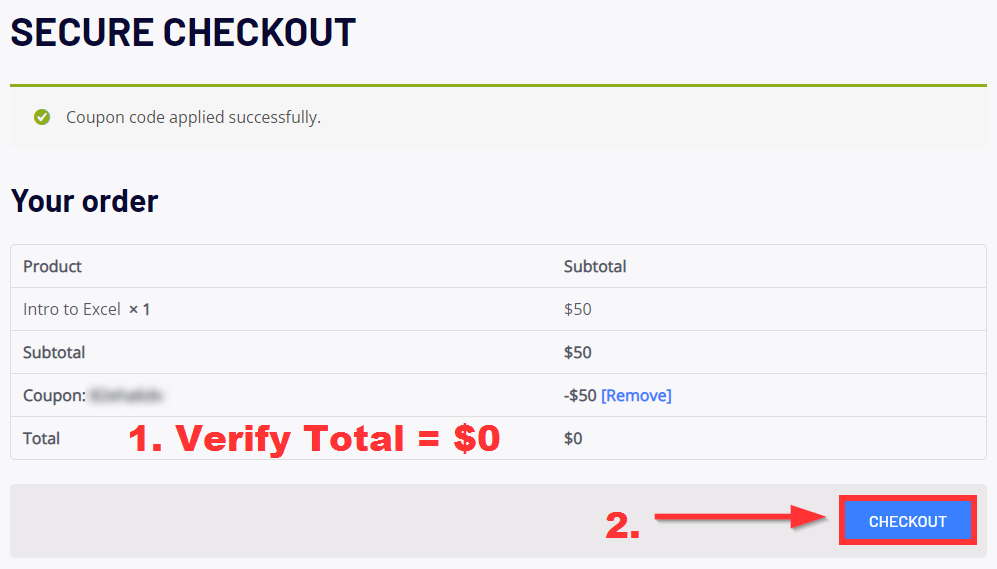Click the bold Subtotal row label
Screen dimensions: 997x569
tap(54, 352)
